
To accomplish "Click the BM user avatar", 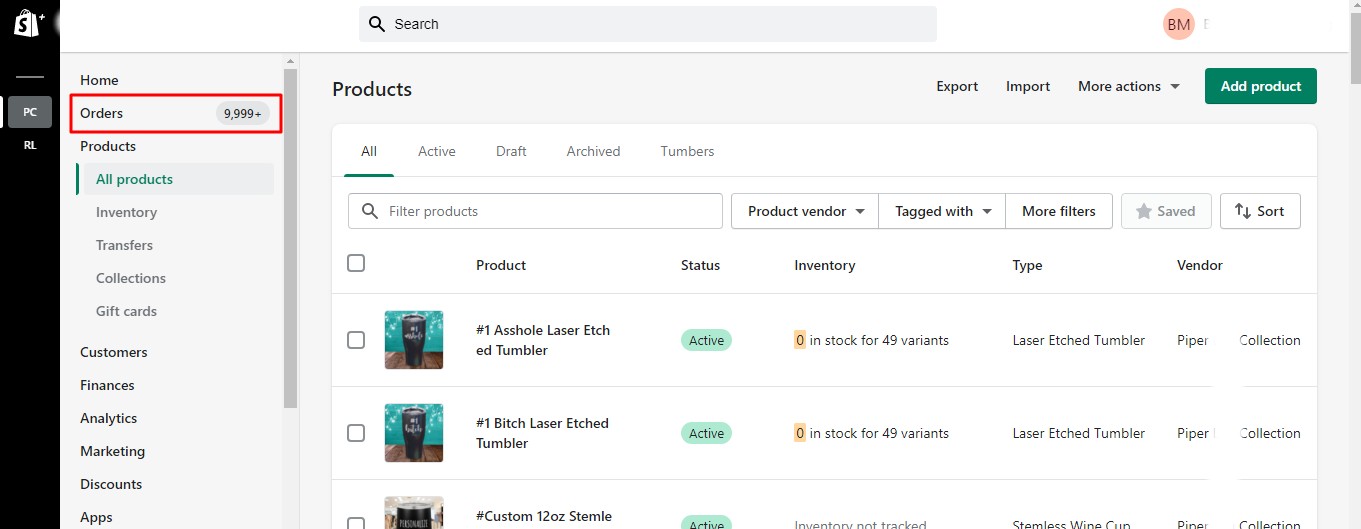I will coord(1179,24).
